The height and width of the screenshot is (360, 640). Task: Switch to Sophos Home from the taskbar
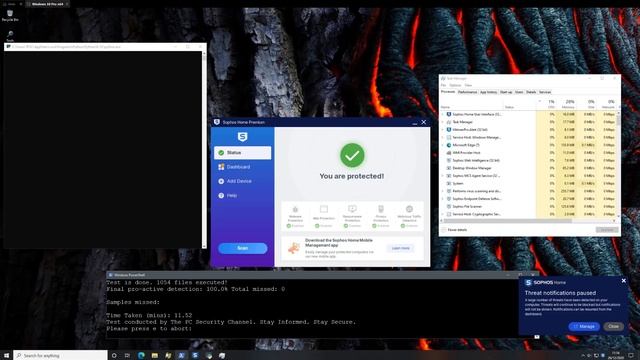pos(195,356)
